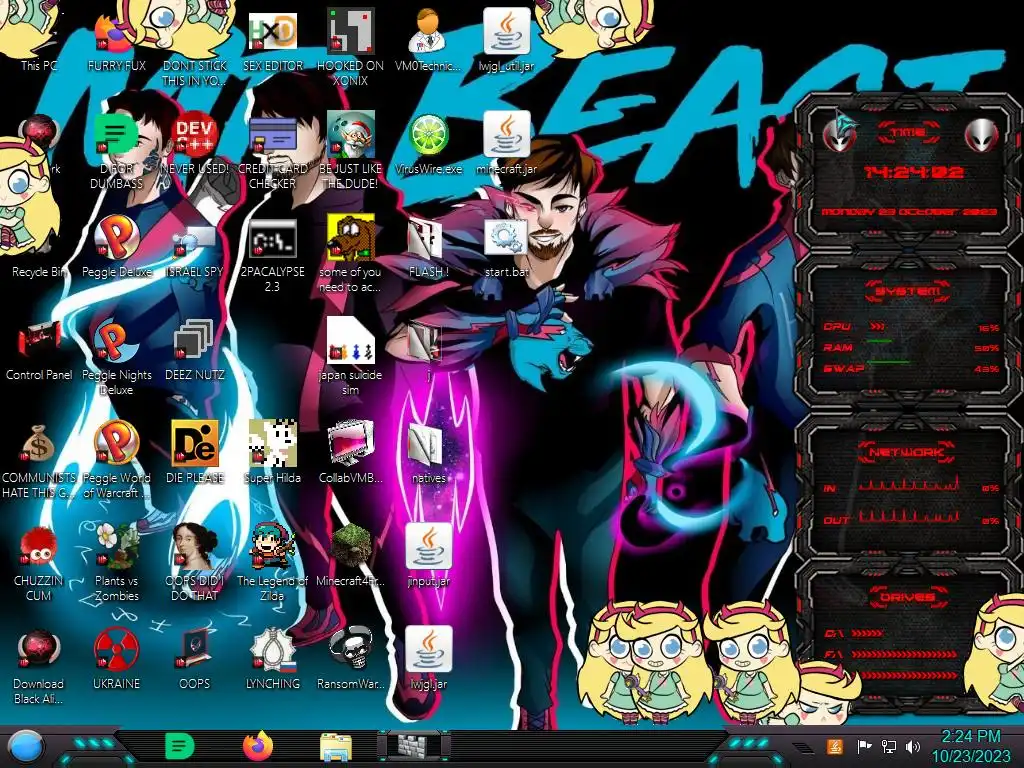Image resolution: width=1024 pixels, height=768 pixels.
Task: Click the widget time display 14:24:02
Action: click(x=914, y=172)
